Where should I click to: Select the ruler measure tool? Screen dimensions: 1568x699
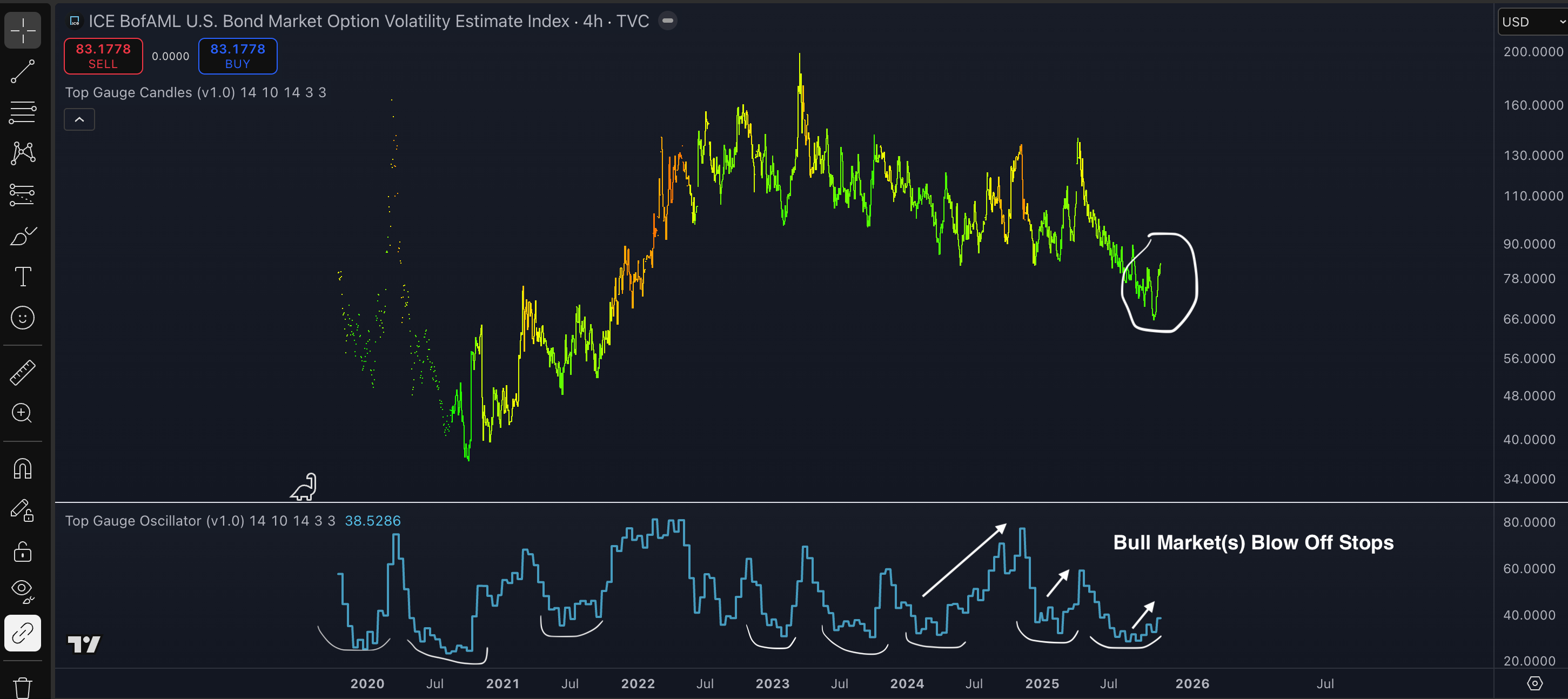[x=23, y=372]
